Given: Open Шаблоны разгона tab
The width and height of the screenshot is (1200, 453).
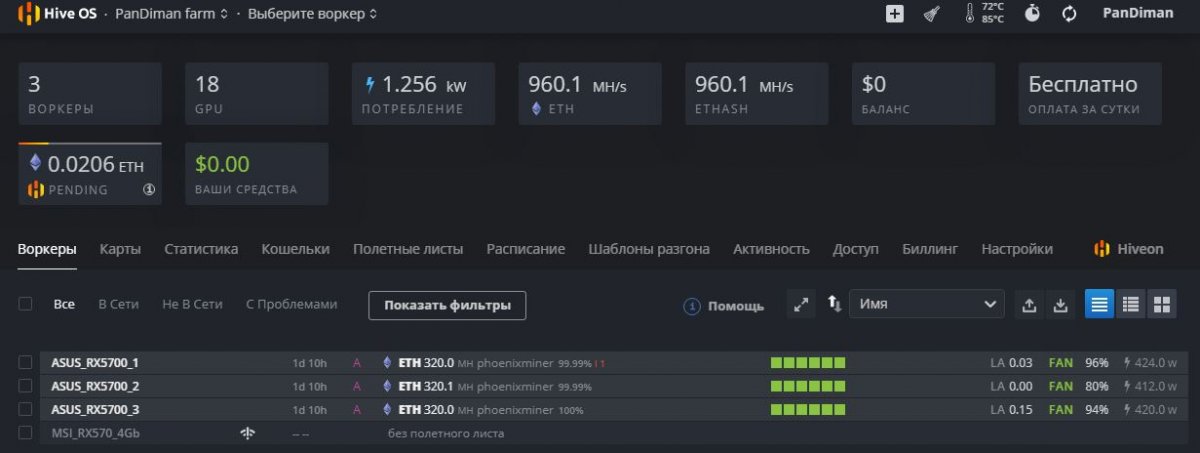Looking at the screenshot, I should tap(649, 249).
